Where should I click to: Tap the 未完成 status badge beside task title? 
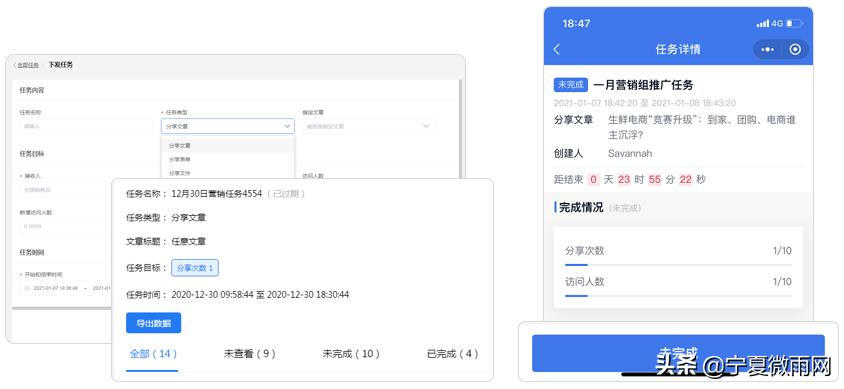[x=571, y=84]
